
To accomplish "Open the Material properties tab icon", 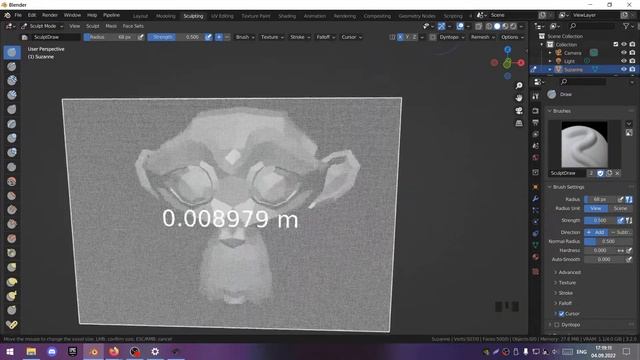I will click(536, 257).
